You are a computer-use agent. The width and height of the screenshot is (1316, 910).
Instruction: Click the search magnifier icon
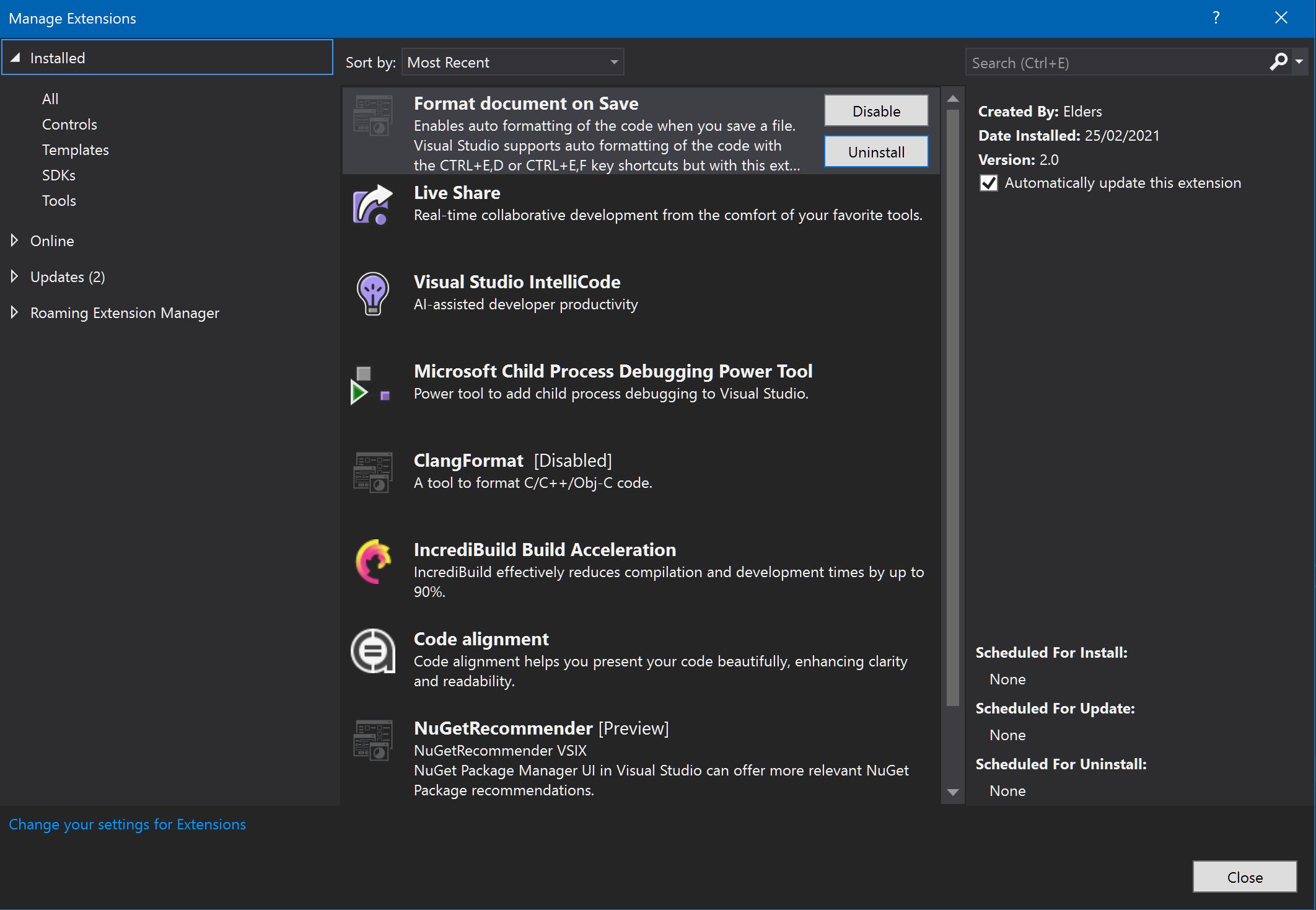[1278, 62]
